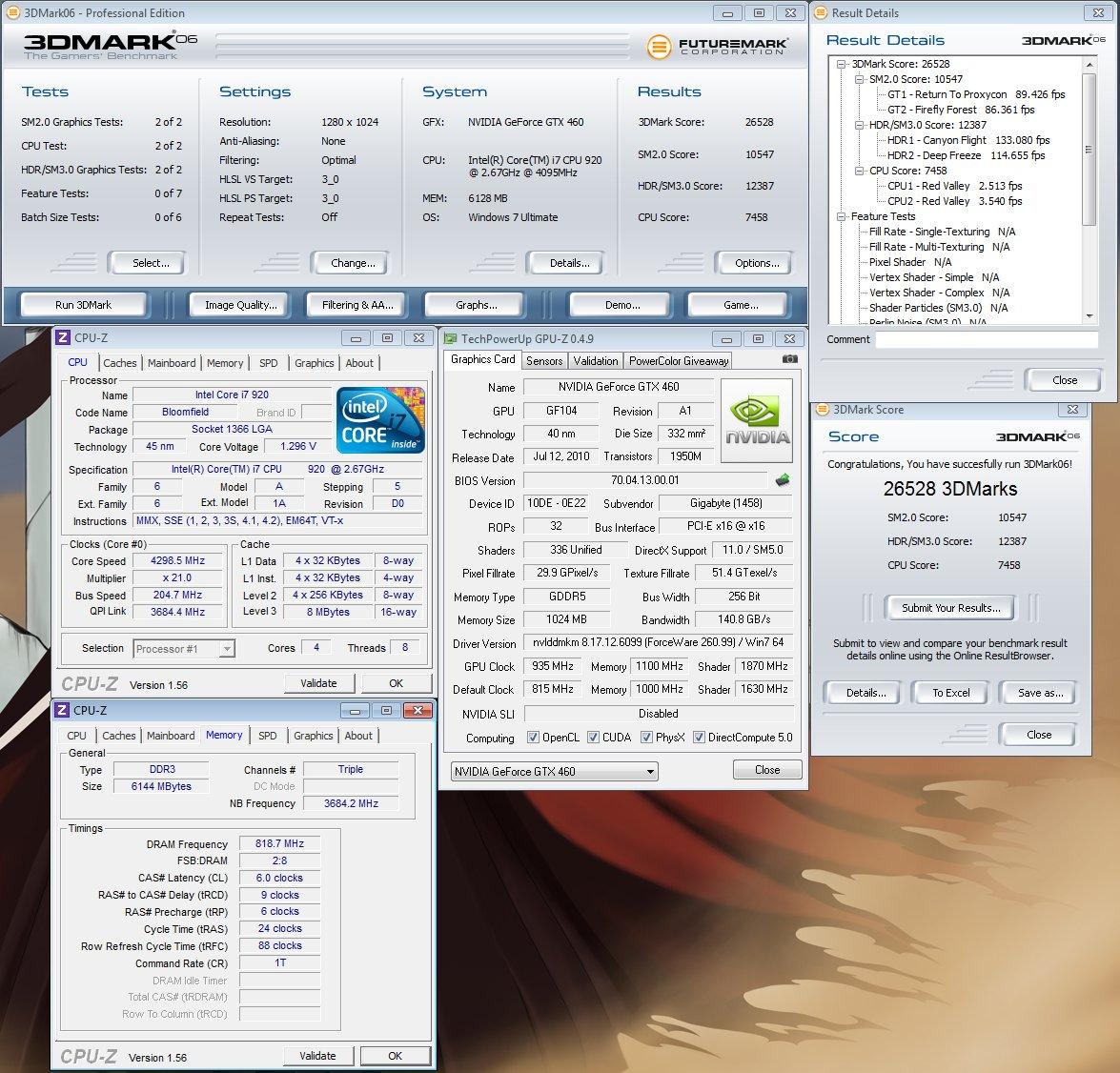Screen dimensions: 1120x1073
Task: Click the Core Speed value 4298.5 MHz
Action: pos(177,560)
